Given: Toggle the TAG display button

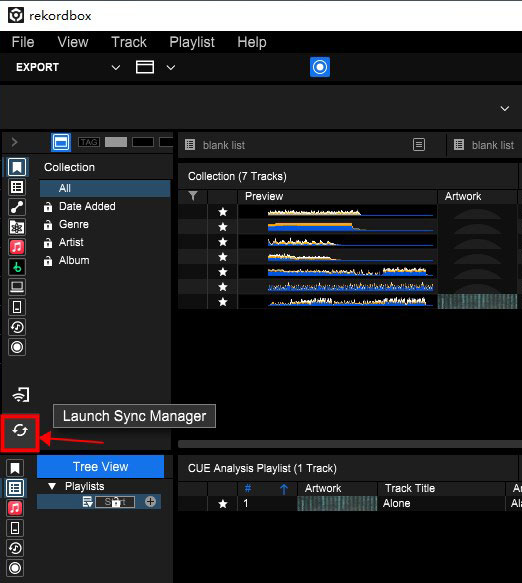Looking at the screenshot, I should click(x=89, y=142).
